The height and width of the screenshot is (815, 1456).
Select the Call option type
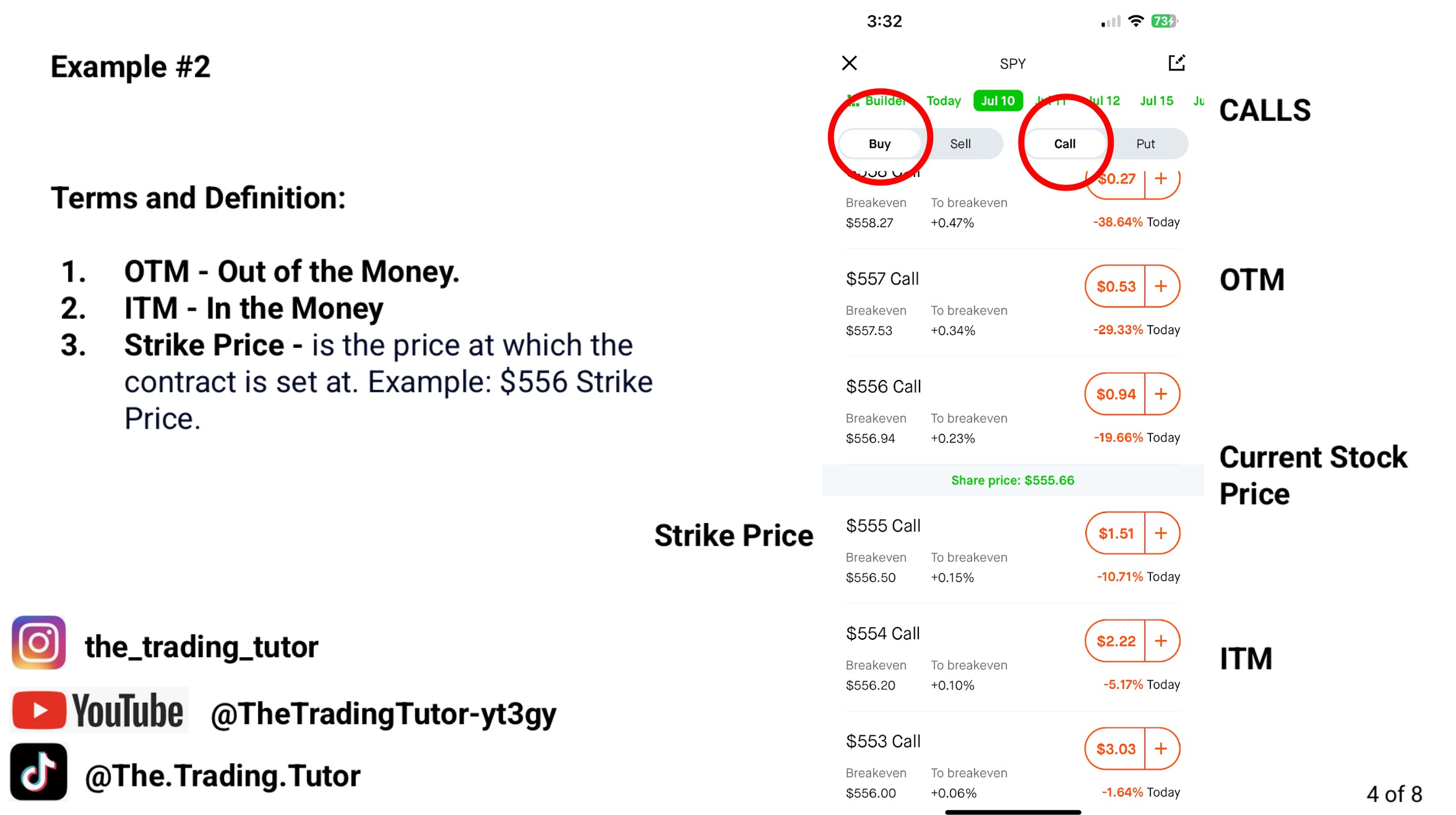pos(1064,144)
